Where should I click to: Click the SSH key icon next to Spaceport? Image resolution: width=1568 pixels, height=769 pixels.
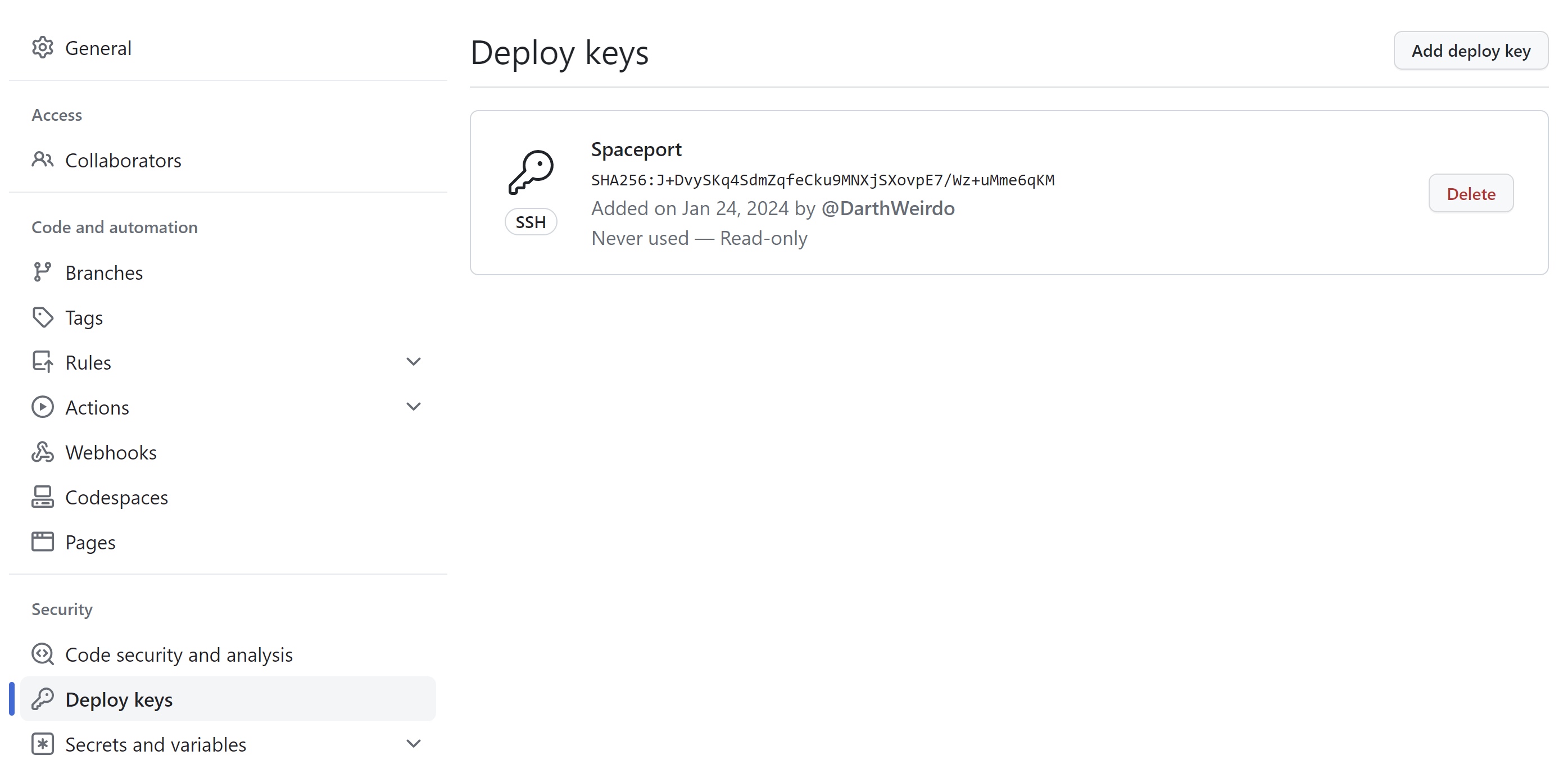pyautogui.click(x=532, y=171)
